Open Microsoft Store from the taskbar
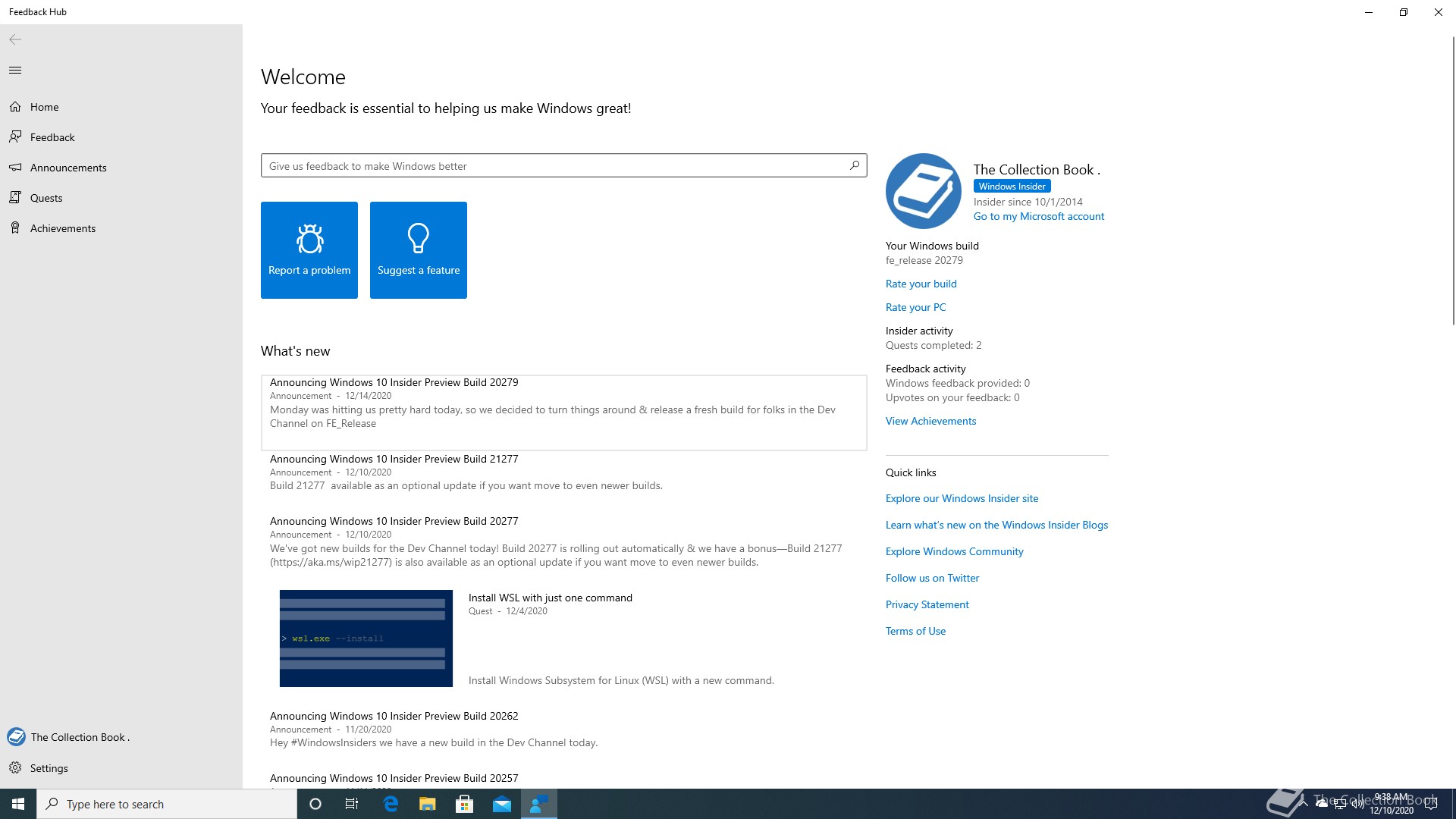Viewport: 1456px width, 819px height. tap(464, 804)
